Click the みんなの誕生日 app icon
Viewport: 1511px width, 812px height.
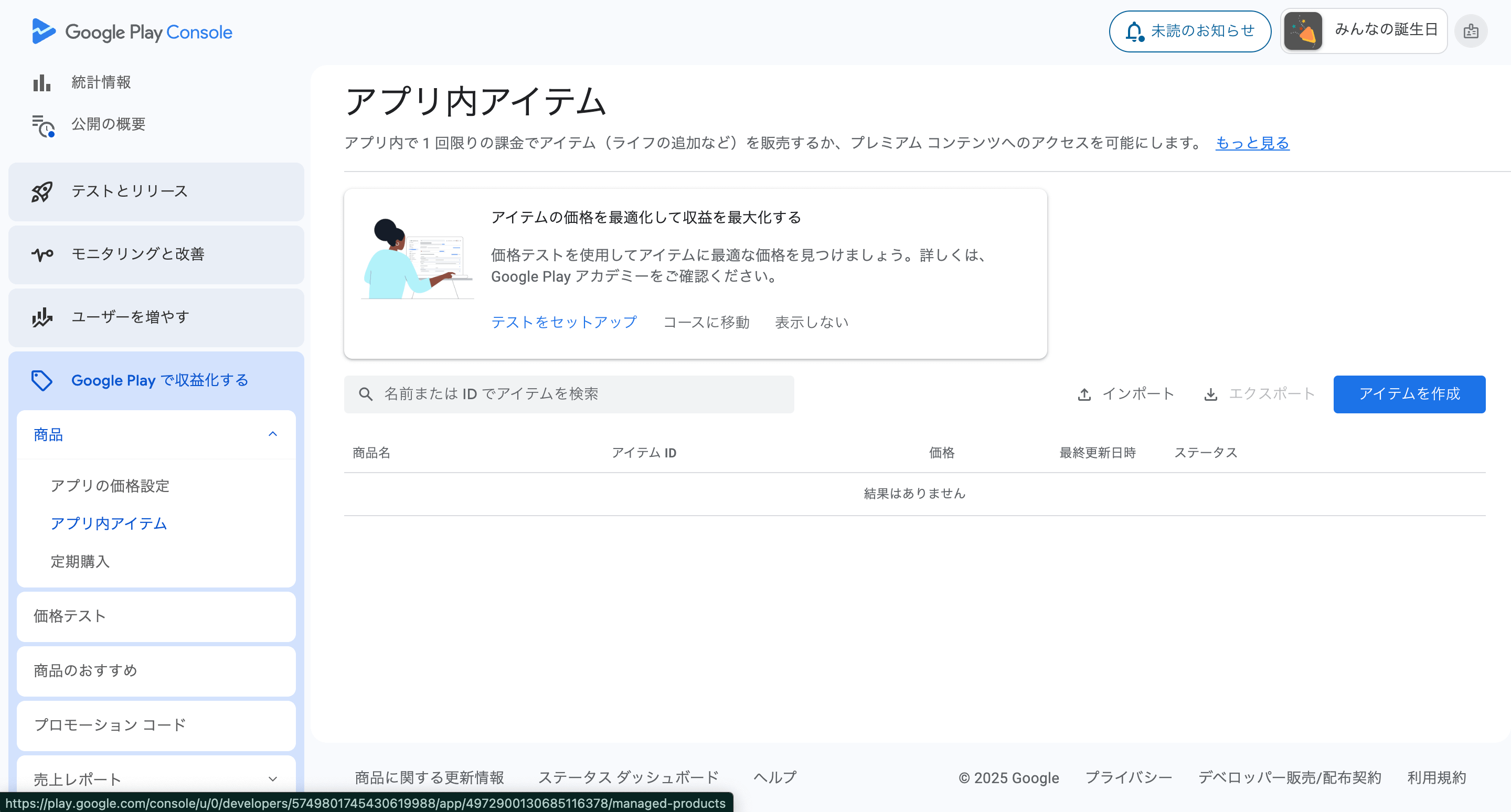[1303, 31]
